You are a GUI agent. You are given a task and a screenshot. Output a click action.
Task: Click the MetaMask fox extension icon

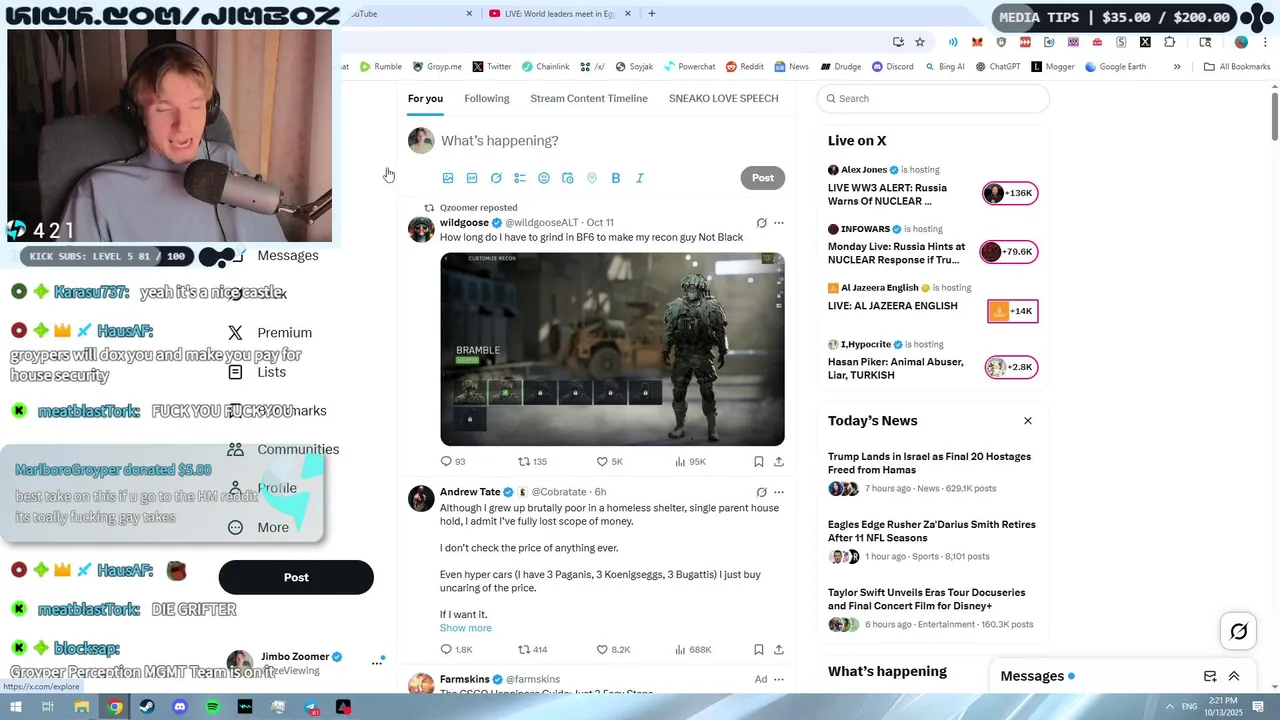point(977,42)
